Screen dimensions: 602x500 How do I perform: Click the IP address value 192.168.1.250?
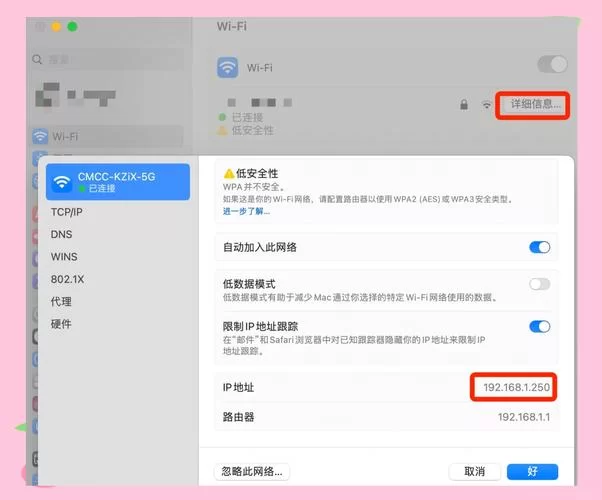[x=516, y=387]
